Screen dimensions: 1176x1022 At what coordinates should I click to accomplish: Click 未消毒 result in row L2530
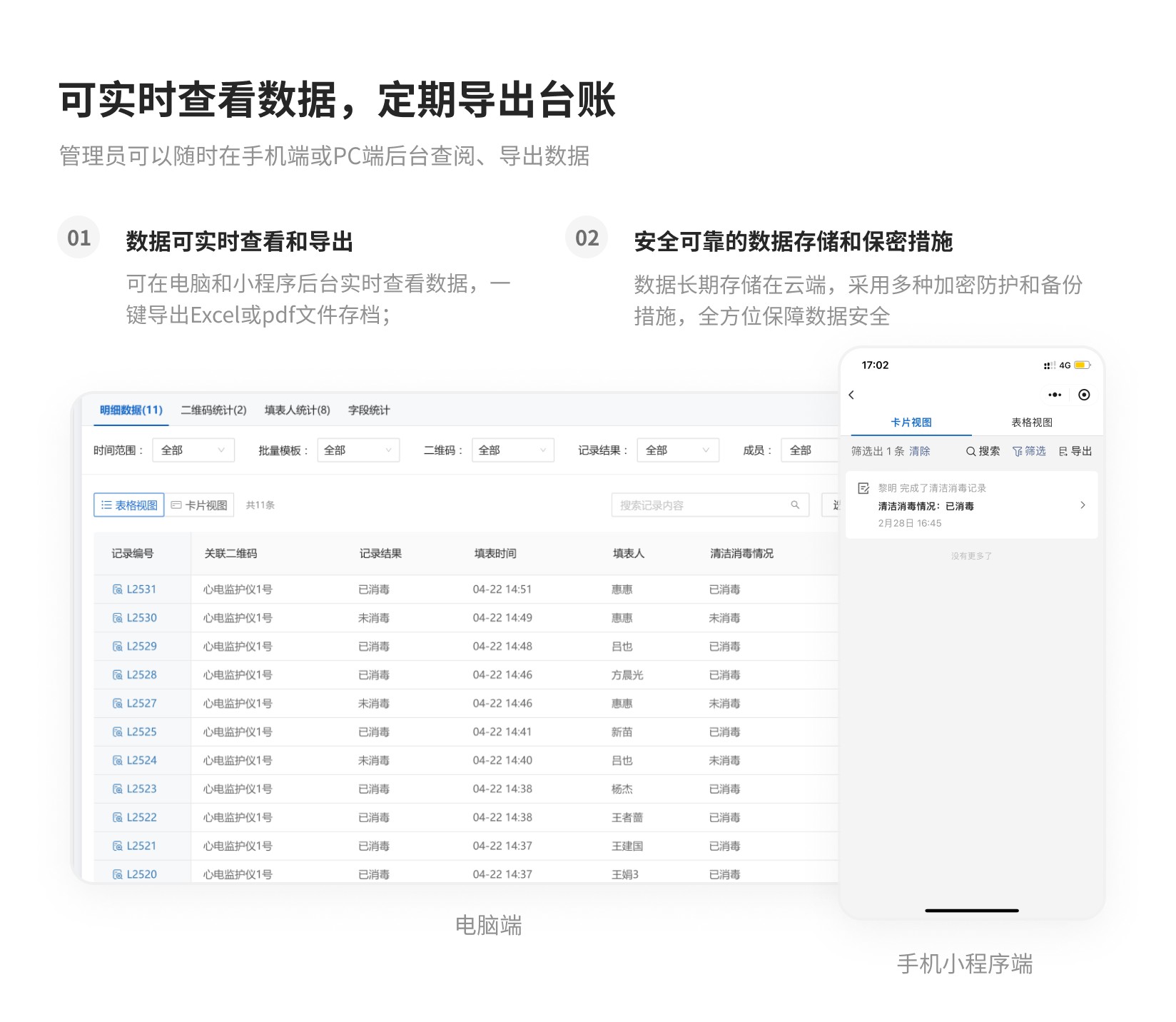pyautogui.click(x=374, y=618)
